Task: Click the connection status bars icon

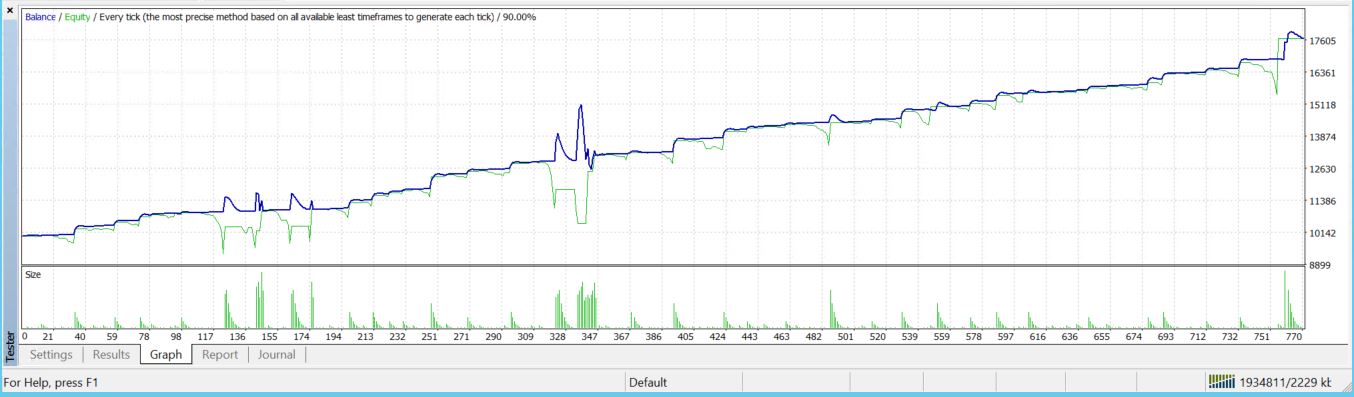Action: tap(1222, 382)
